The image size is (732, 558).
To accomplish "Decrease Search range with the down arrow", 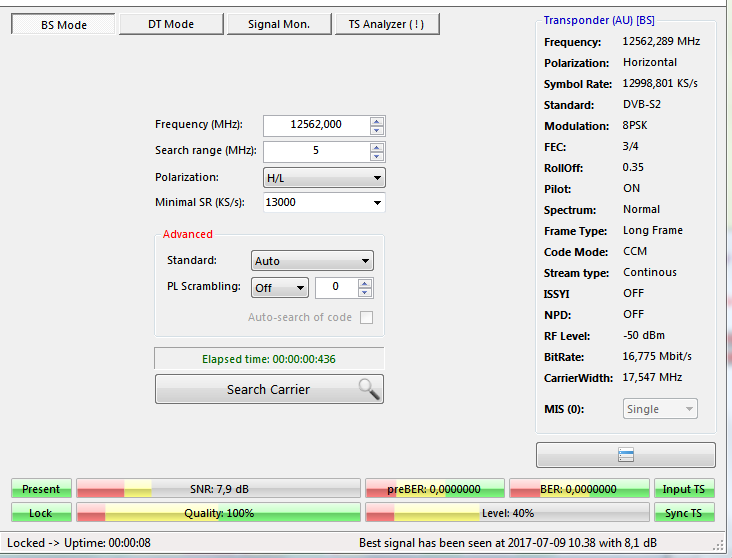I will tap(377, 156).
